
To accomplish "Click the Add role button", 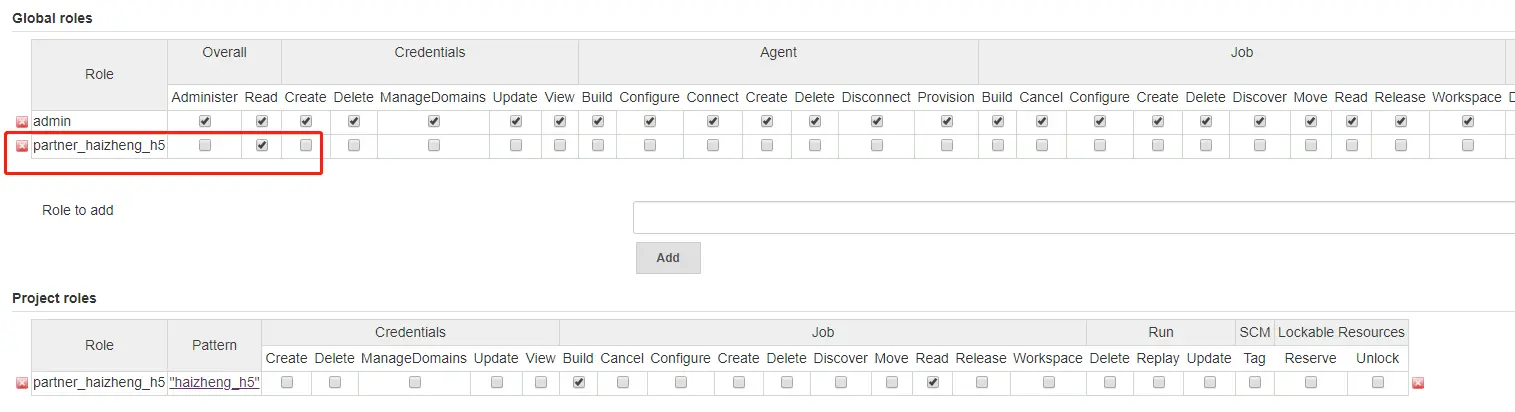I will pyautogui.click(x=668, y=258).
